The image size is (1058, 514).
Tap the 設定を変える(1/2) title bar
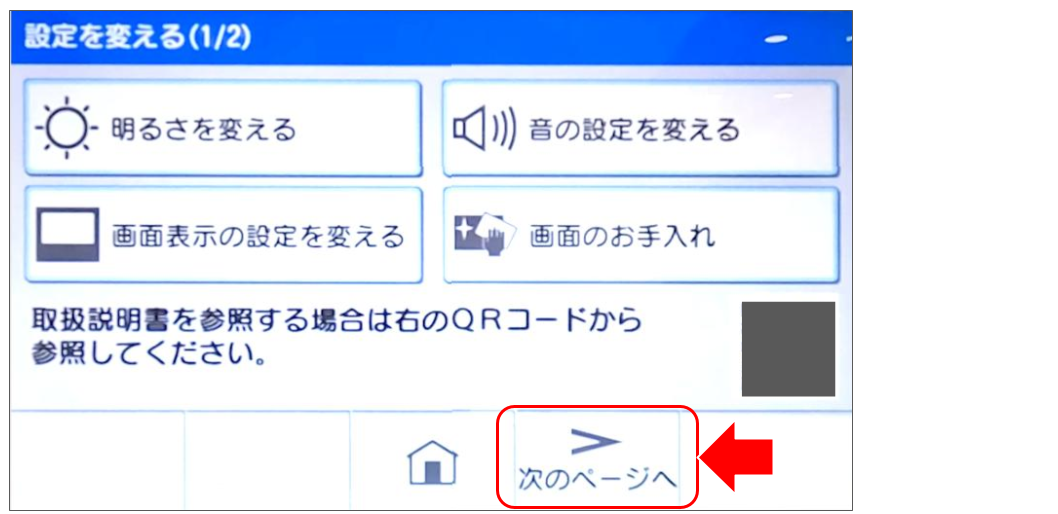[x=431, y=38]
